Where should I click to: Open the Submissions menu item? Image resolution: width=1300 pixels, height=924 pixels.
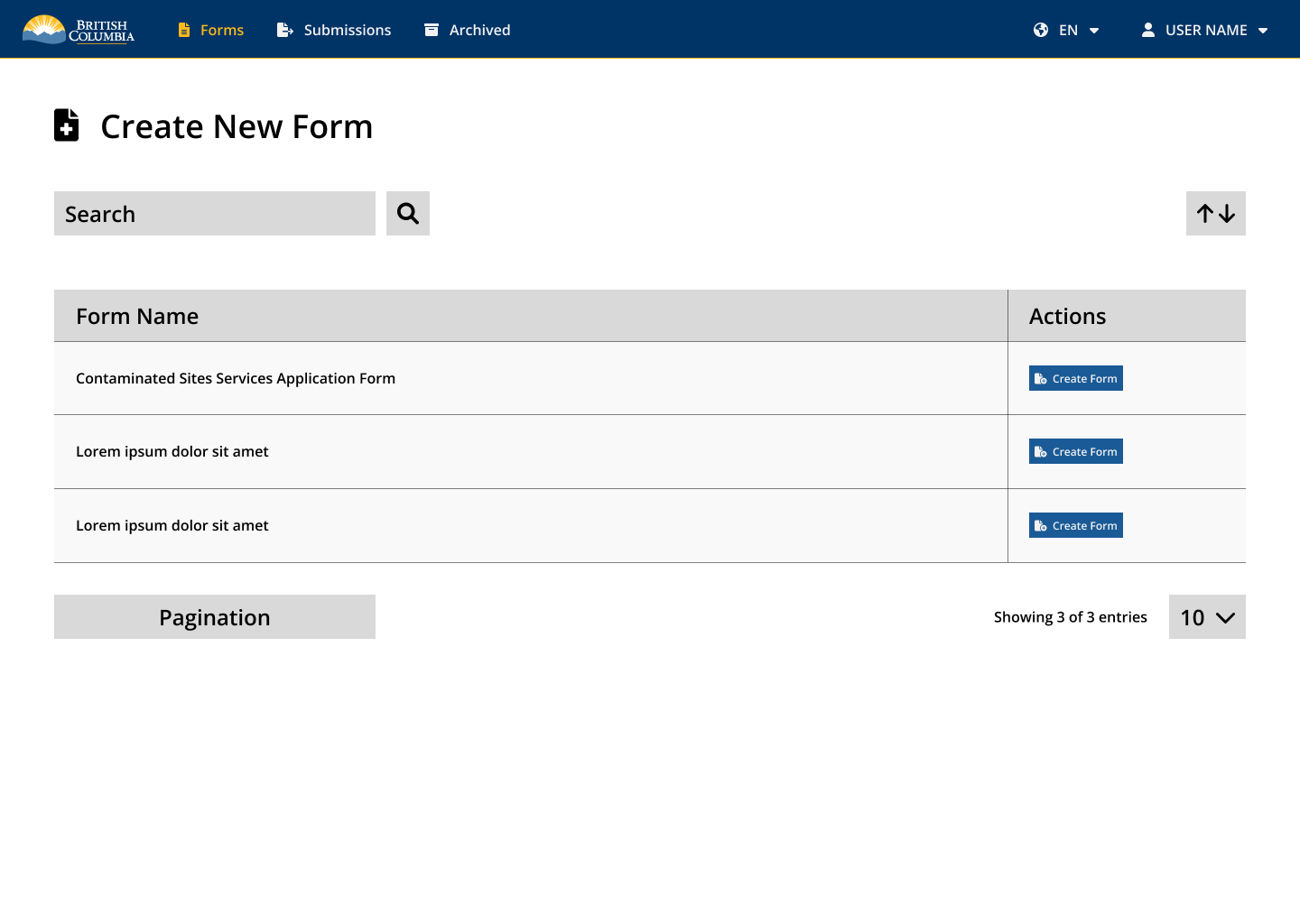[347, 30]
